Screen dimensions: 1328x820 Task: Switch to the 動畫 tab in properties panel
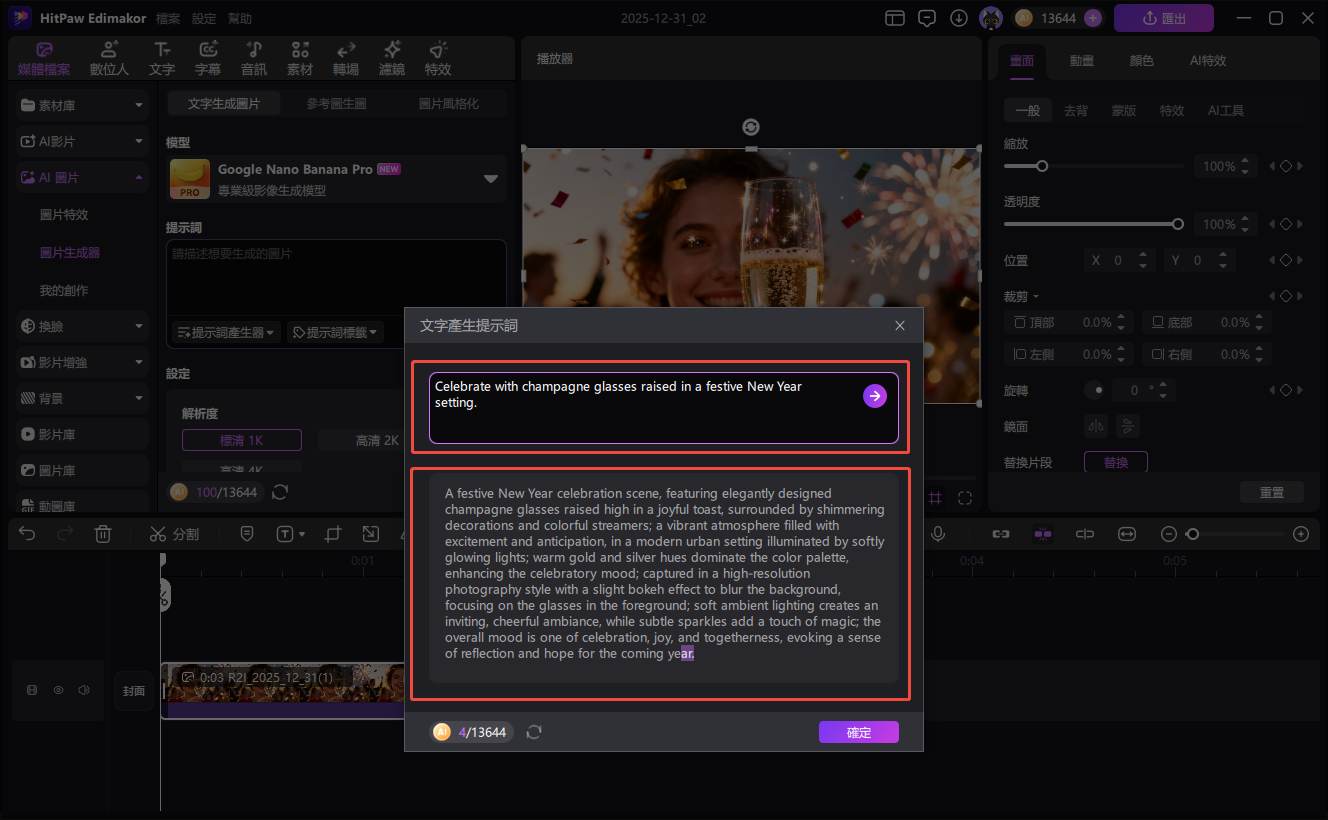click(1081, 60)
